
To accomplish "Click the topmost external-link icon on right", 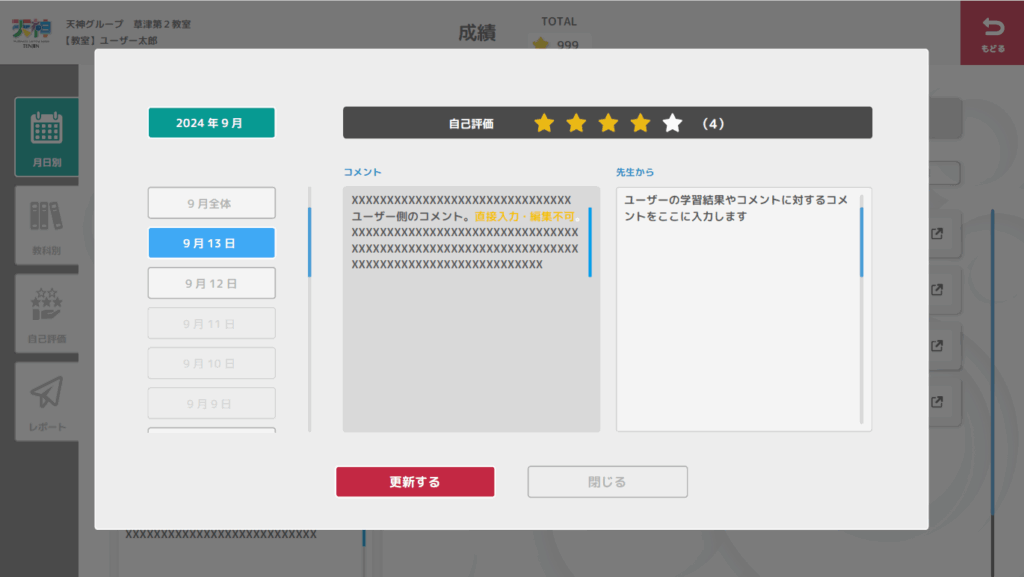I will tap(937, 232).
